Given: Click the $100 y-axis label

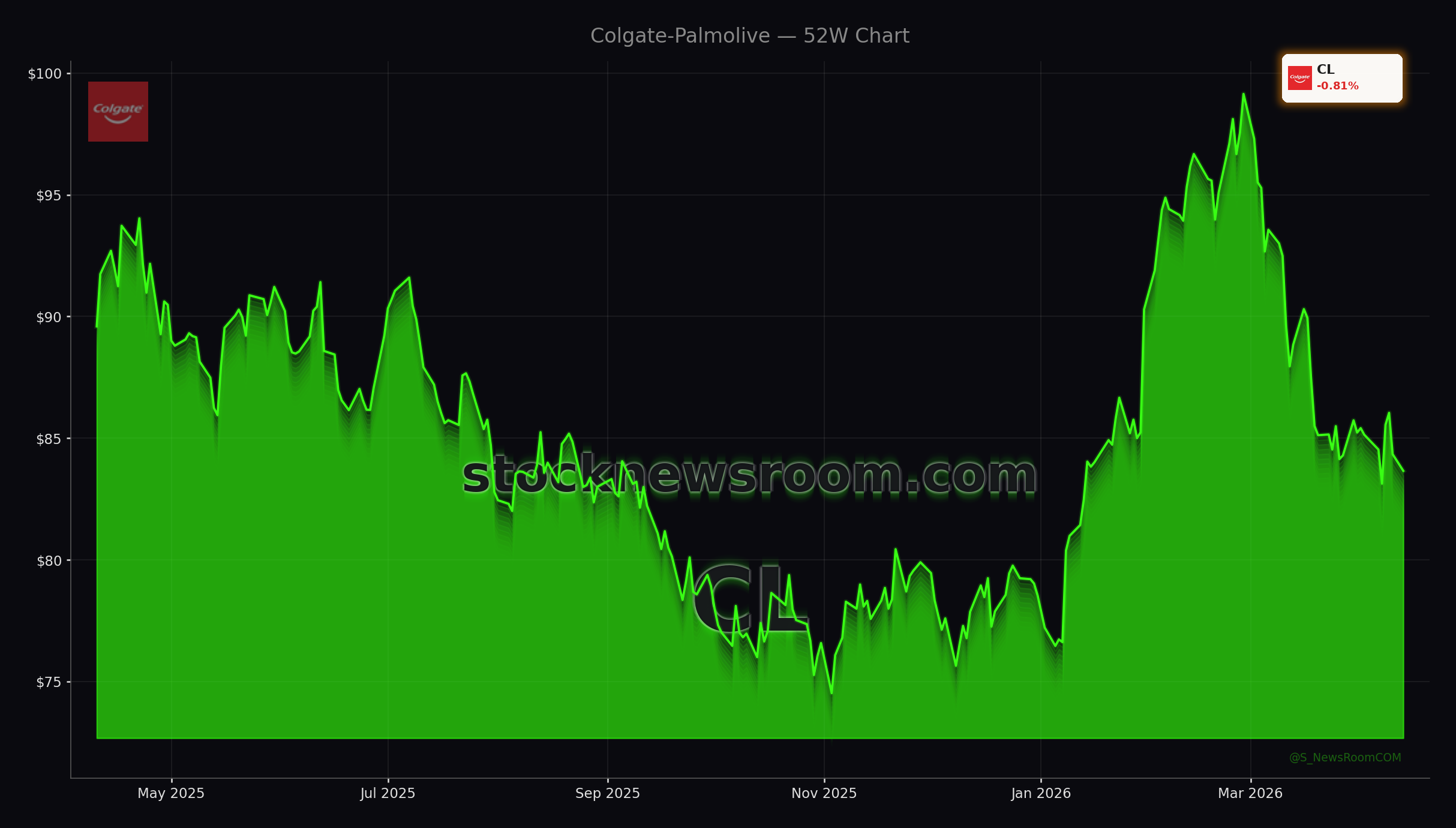Looking at the screenshot, I should (45, 74).
